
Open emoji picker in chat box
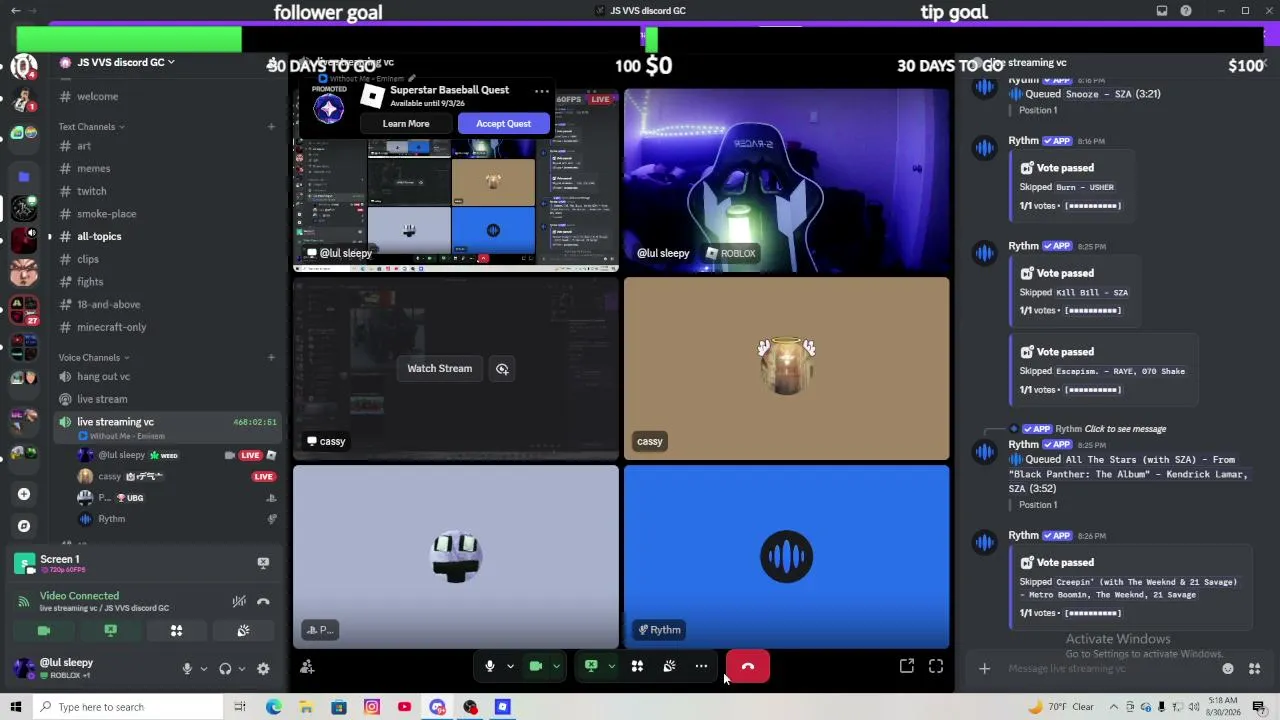pyautogui.click(x=1228, y=669)
